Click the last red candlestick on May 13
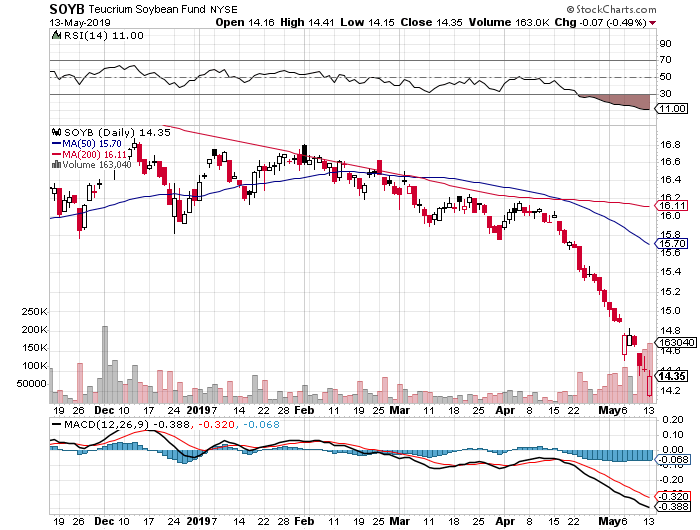Viewport: 700px width, 530px height. click(649, 386)
